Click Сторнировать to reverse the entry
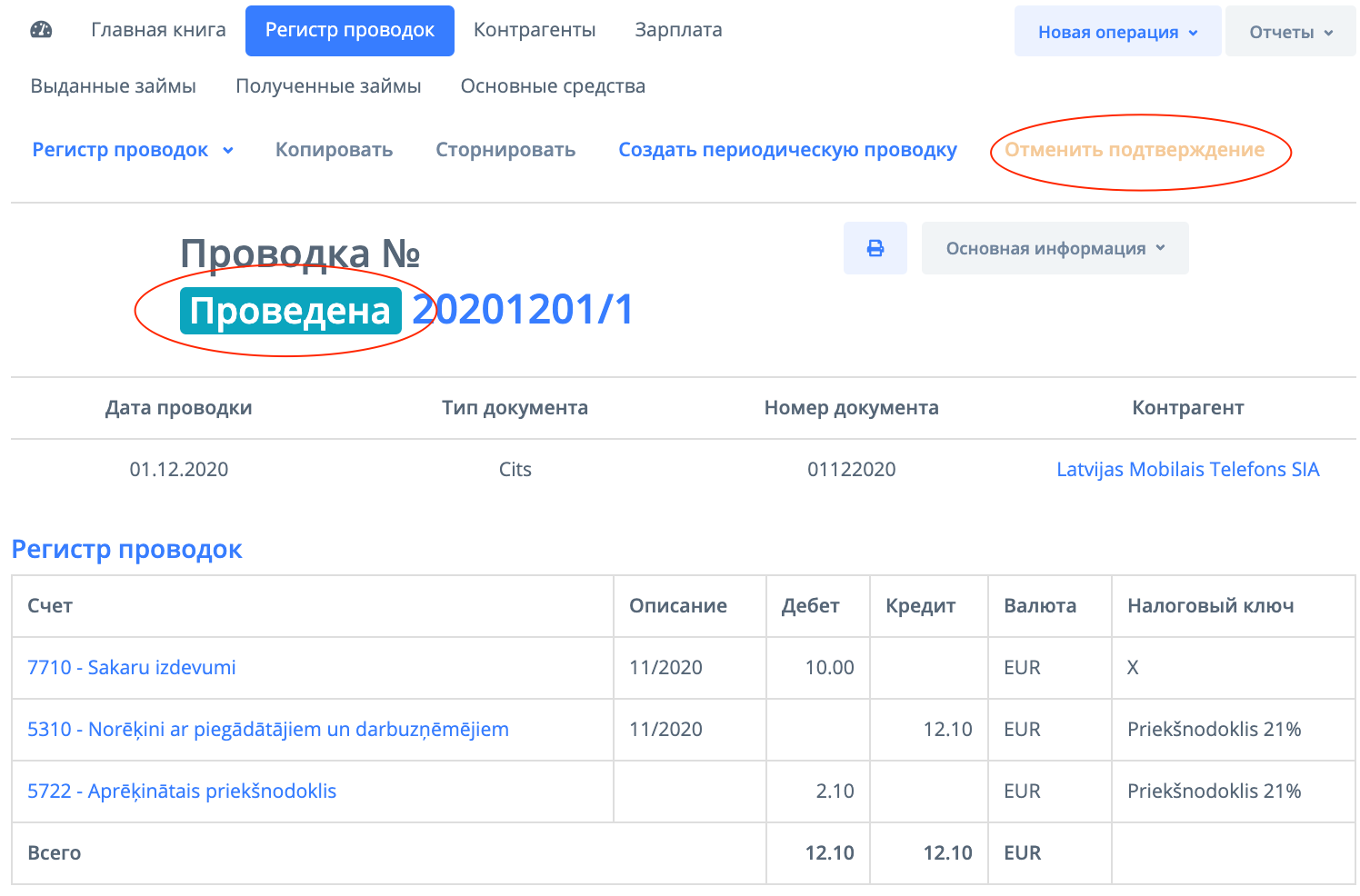Screen dimensions: 1360x896 [505, 150]
